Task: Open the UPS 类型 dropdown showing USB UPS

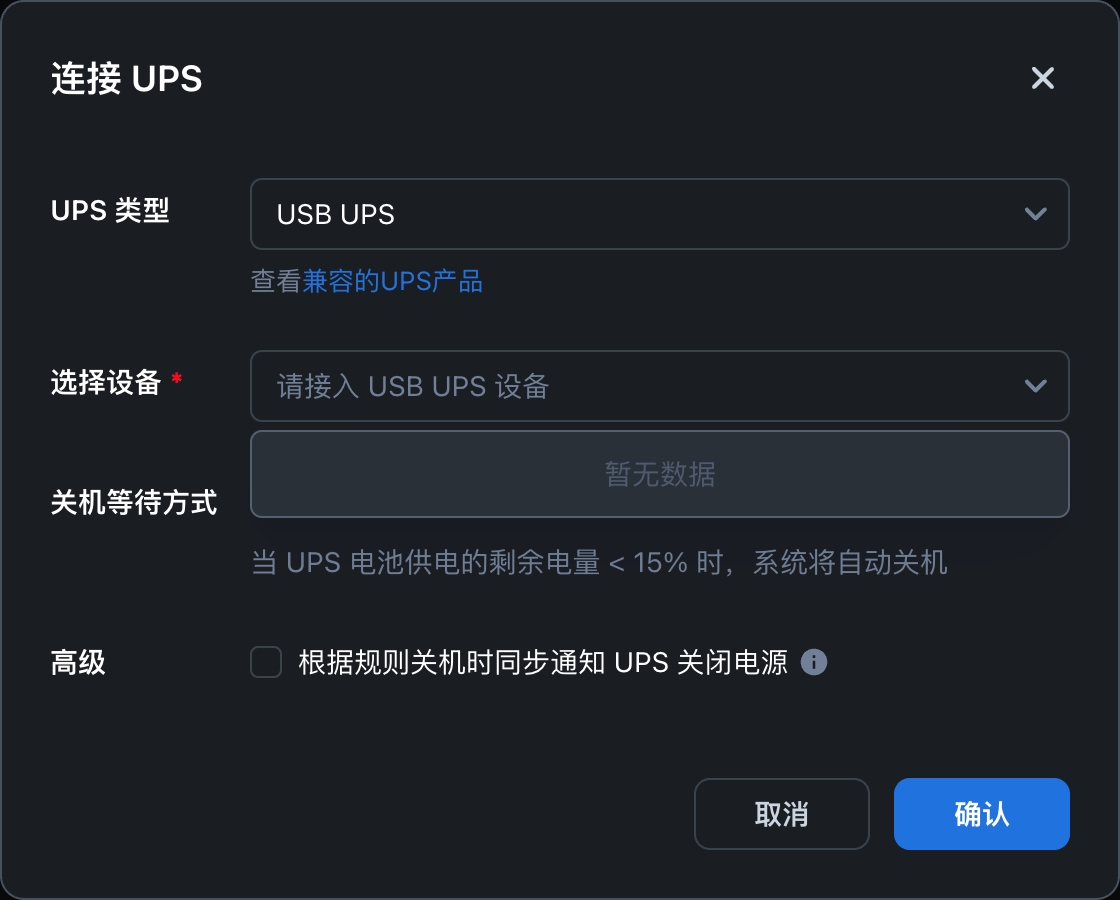Action: point(659,214)
